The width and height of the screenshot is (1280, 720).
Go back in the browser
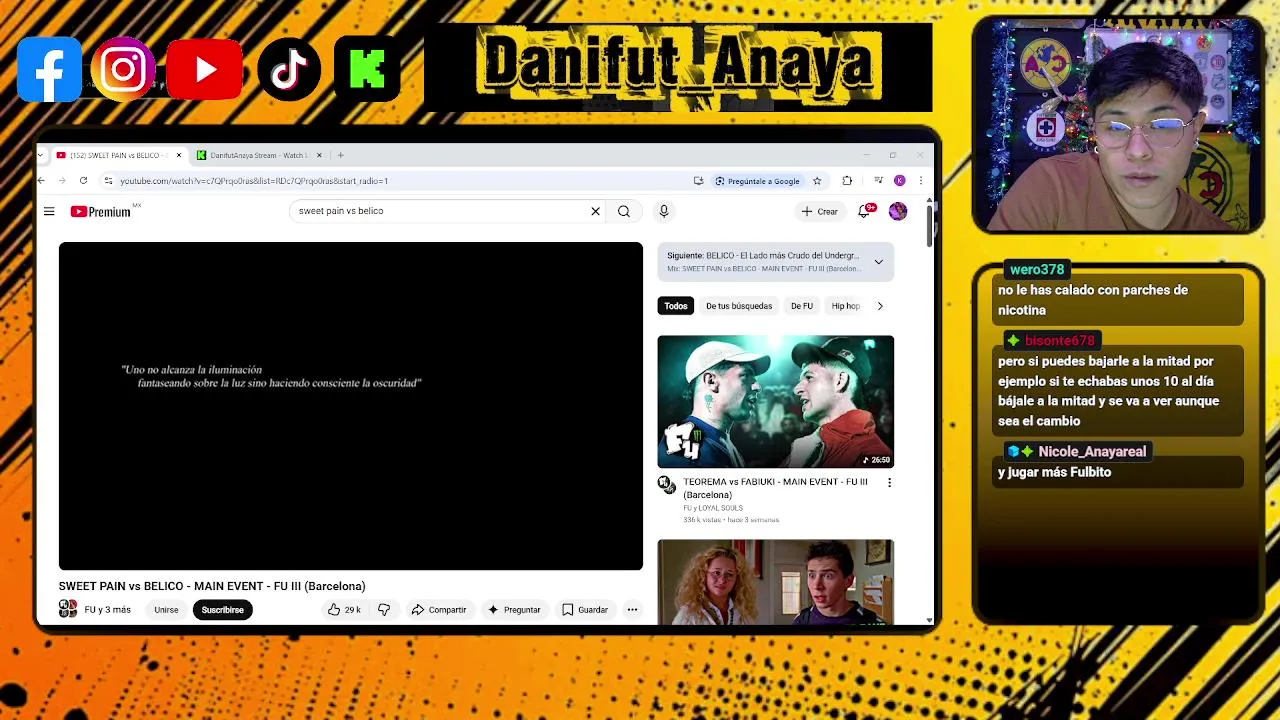(41, 181)
